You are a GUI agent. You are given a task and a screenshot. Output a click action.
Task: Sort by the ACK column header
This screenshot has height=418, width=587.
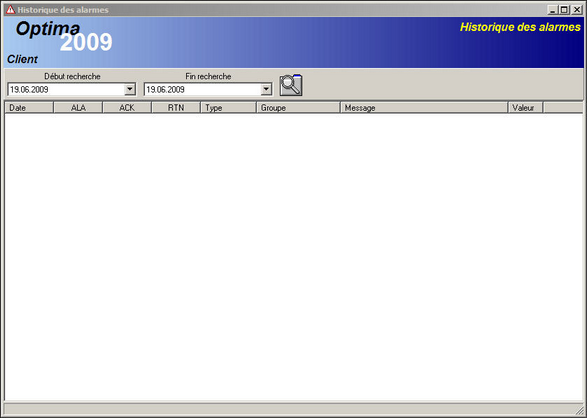127,108
